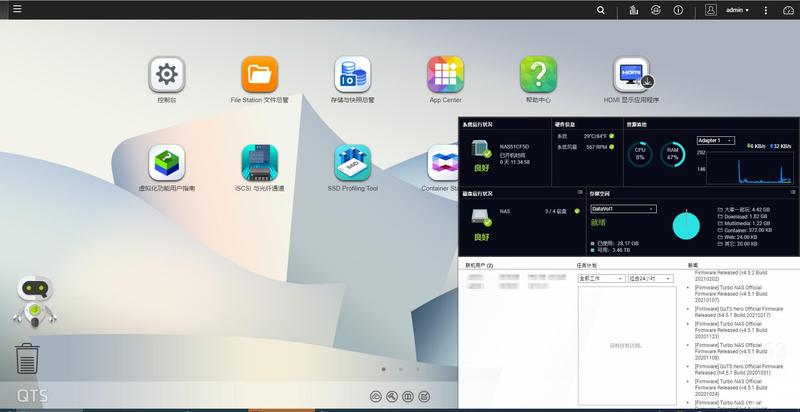The image size is (800, 412).
Task: Open the three-dot more options menu
Action: pos(765,10)
